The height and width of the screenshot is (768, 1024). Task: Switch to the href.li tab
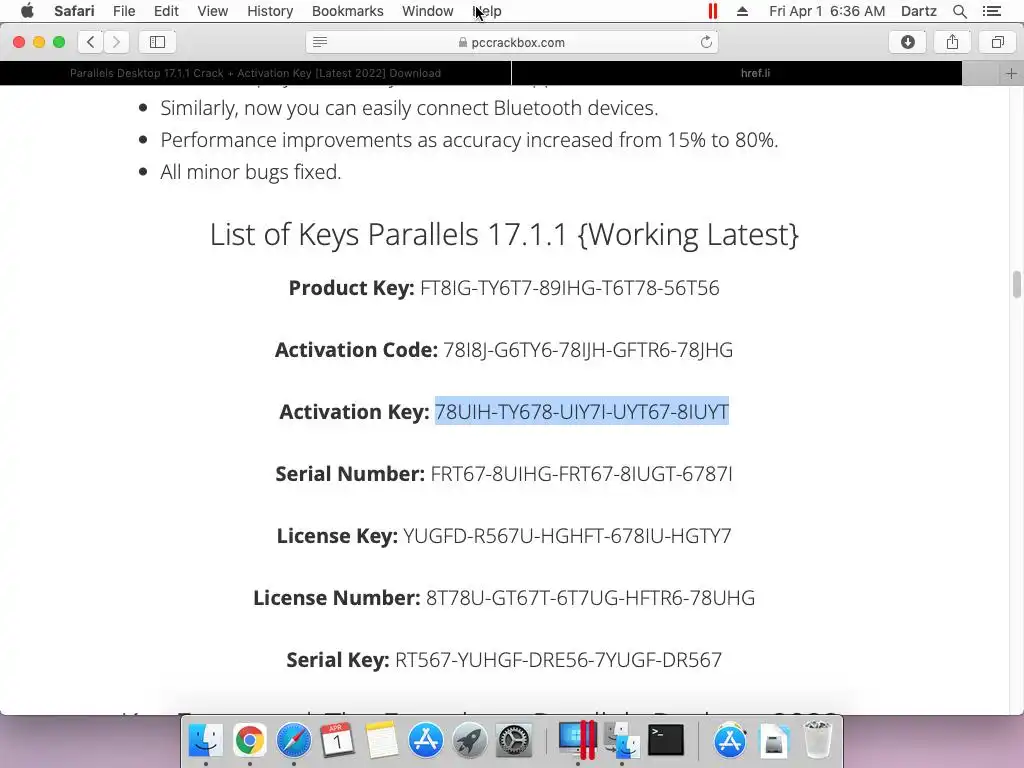tap(755, 73)
